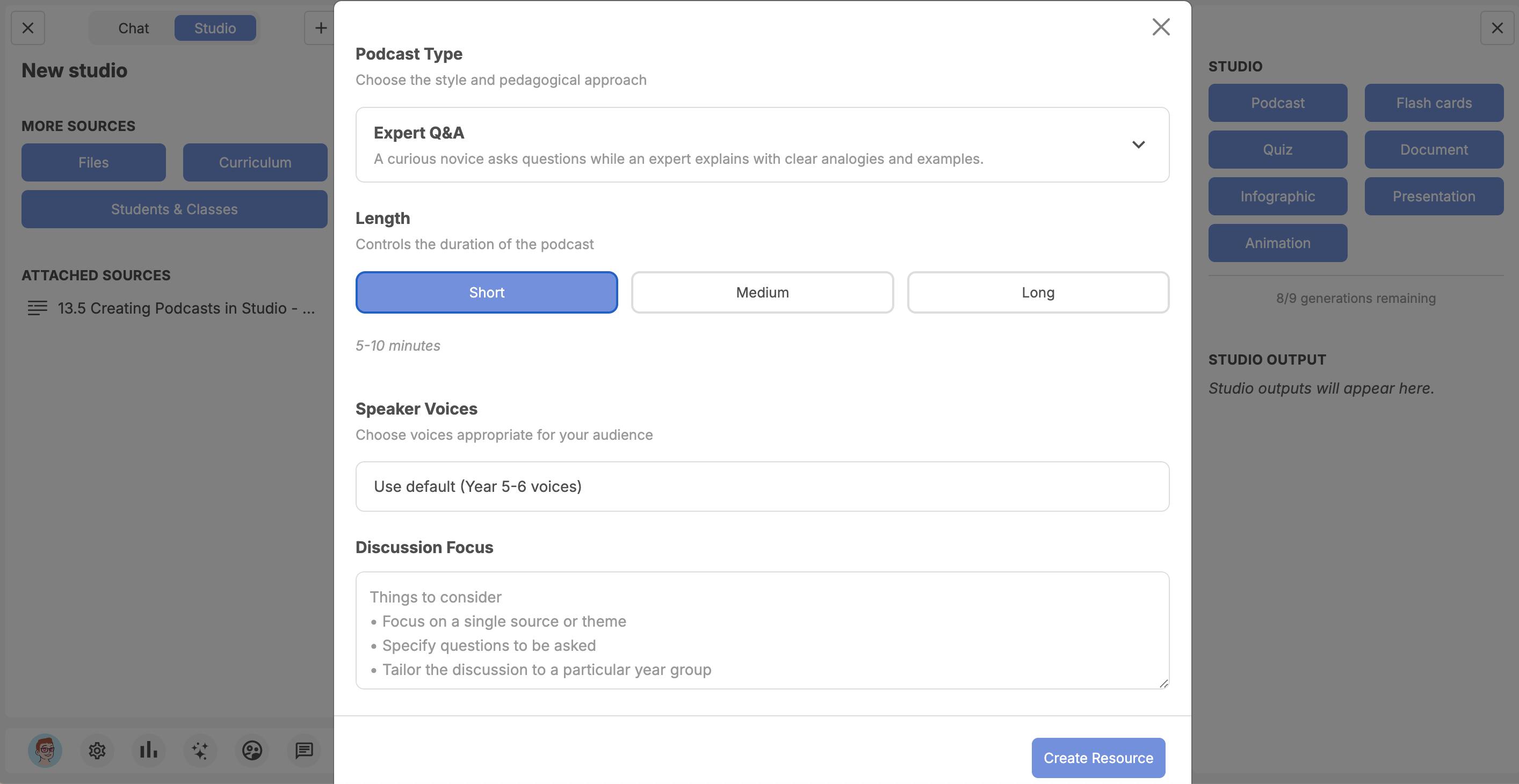
Task: Open the chat message icon in bottom bar
Action: click(303, 750)
